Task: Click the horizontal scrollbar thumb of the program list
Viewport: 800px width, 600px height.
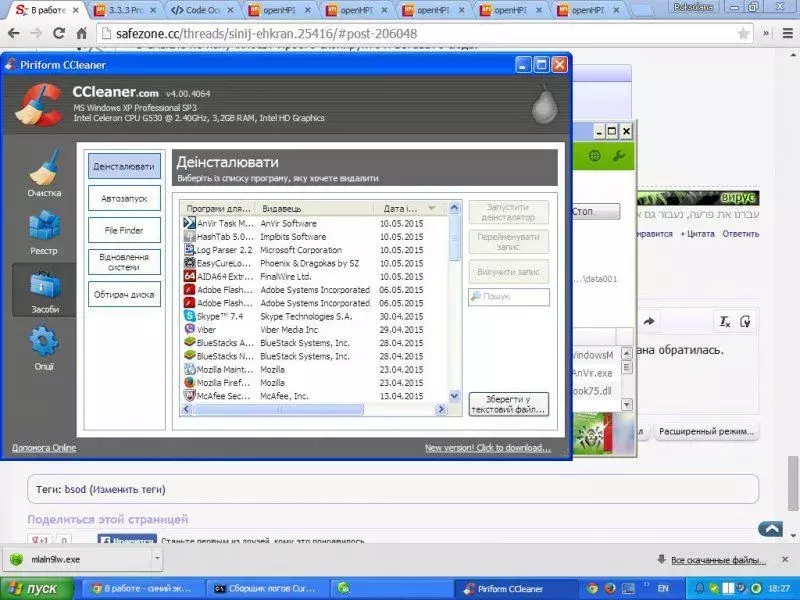Action: tap(279, 409)
